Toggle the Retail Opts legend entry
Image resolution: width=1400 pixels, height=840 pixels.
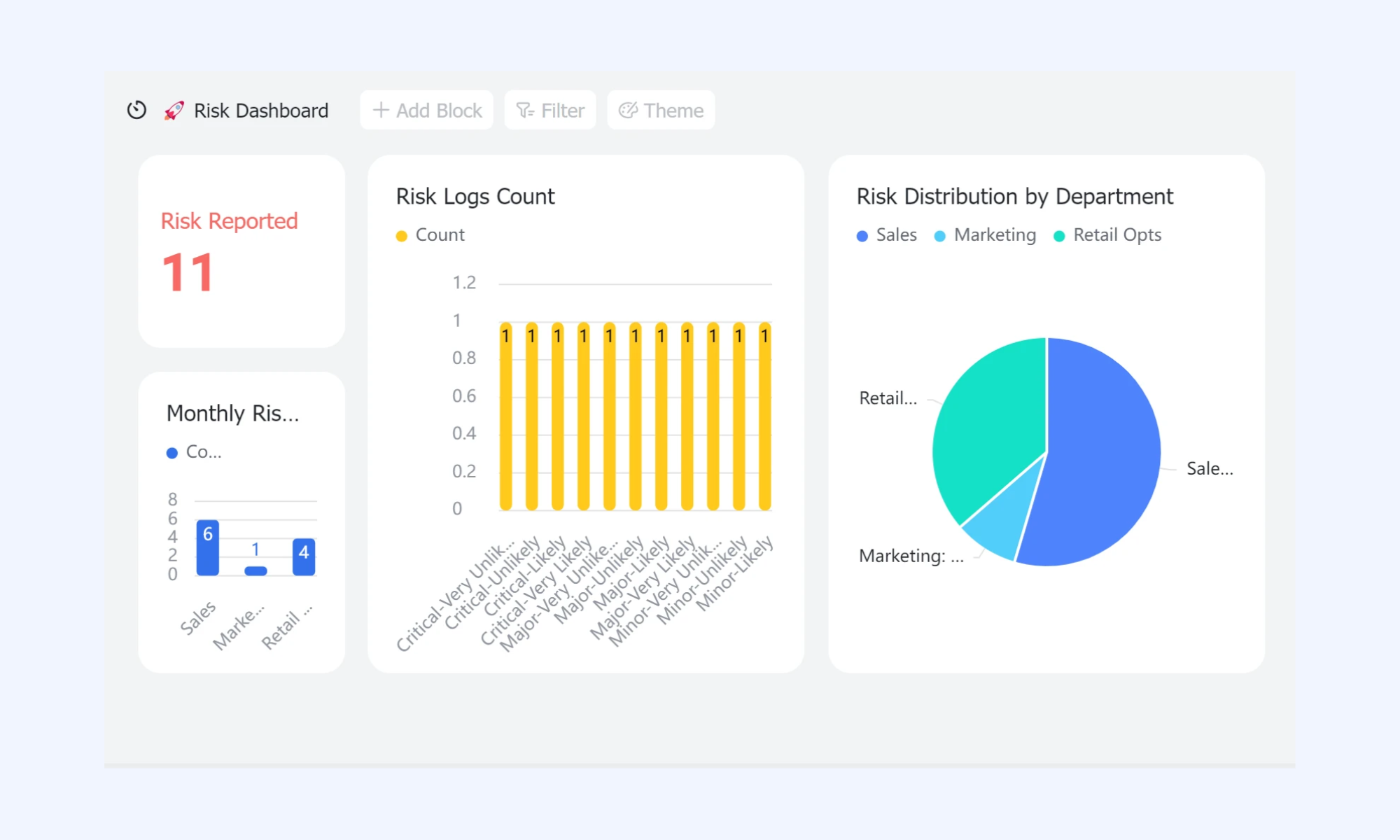(1107, 235)
